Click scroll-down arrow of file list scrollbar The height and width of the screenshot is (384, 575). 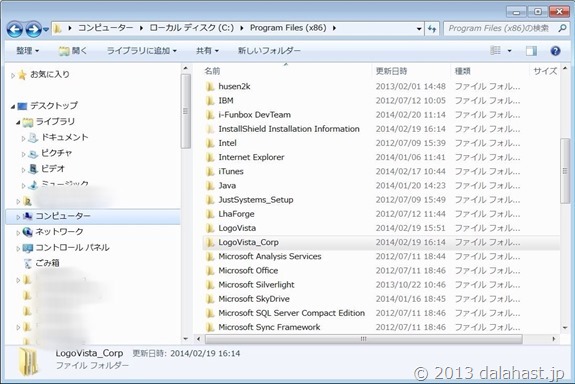click(x=565, y=328)
